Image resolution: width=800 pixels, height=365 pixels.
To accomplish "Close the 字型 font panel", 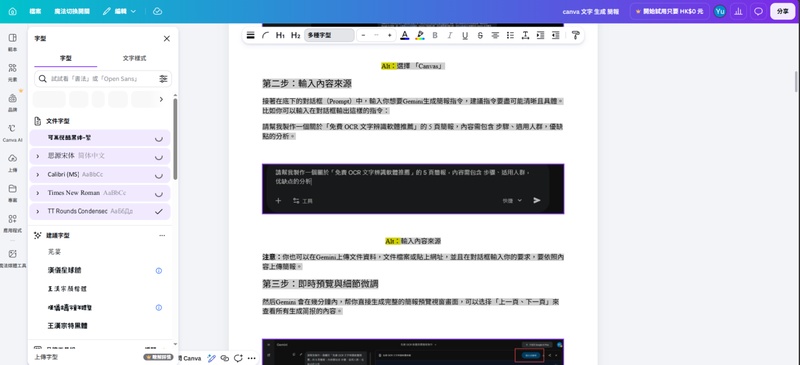I will 166,38.
